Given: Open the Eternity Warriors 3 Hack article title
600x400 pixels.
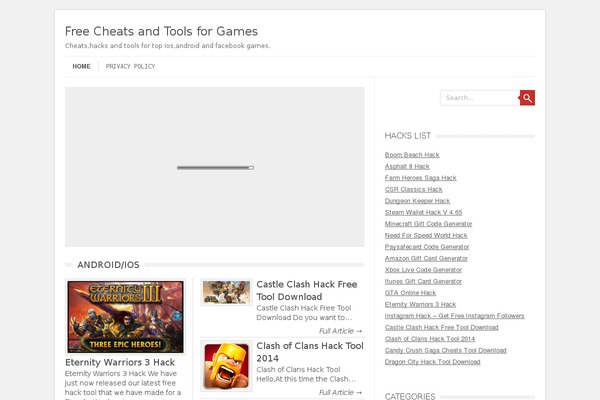Looking at the screenshot, I should [x=120, y=362].
